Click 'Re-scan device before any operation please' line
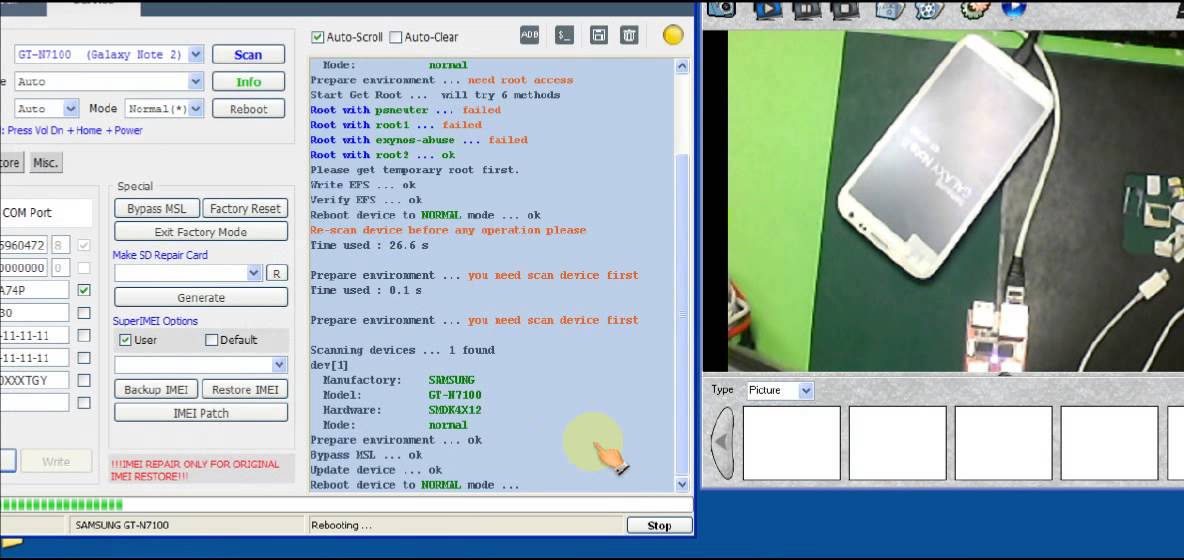The height and width of the screenshot is (560, 1184). click(x=448, y=229)
